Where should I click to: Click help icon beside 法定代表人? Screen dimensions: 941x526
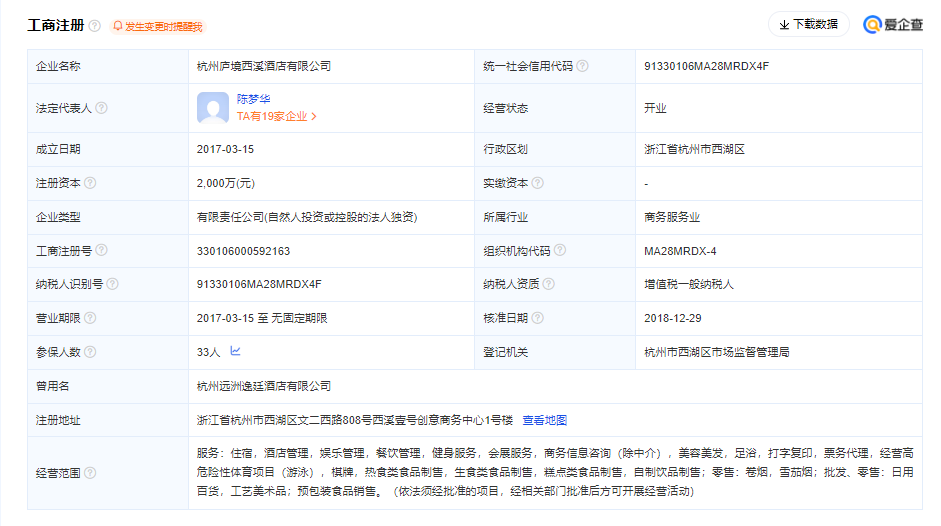click(101, 108)
